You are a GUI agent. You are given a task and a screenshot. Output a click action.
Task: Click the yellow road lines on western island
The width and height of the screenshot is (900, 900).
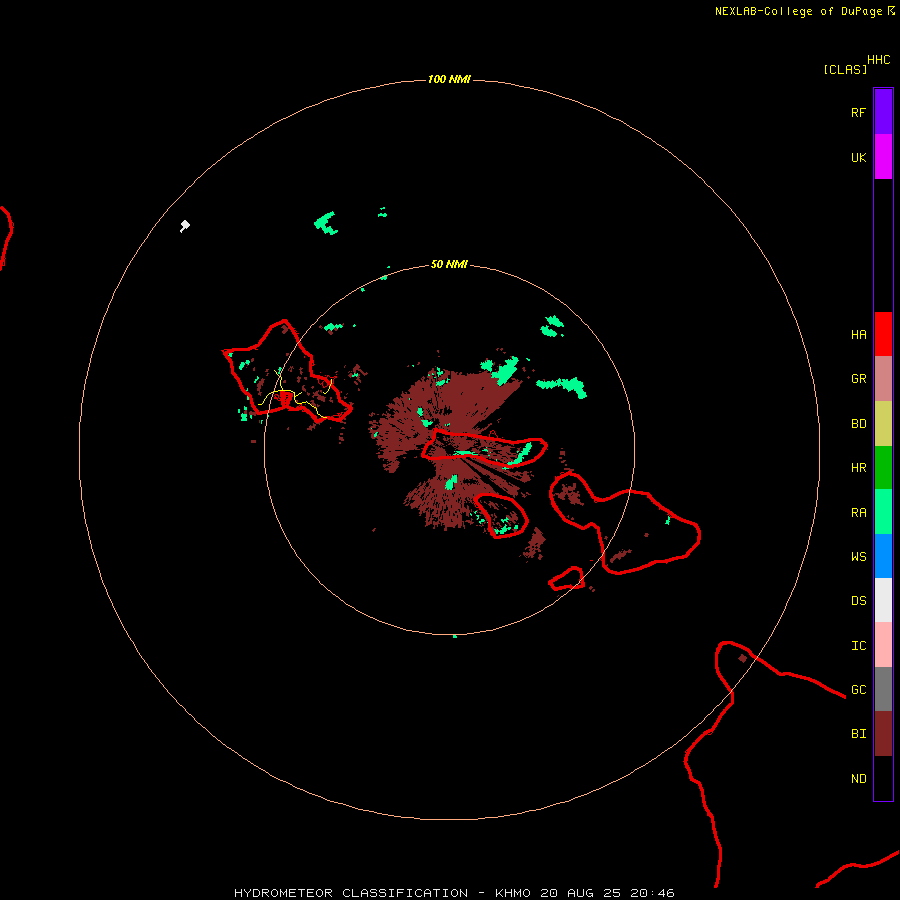295,396
